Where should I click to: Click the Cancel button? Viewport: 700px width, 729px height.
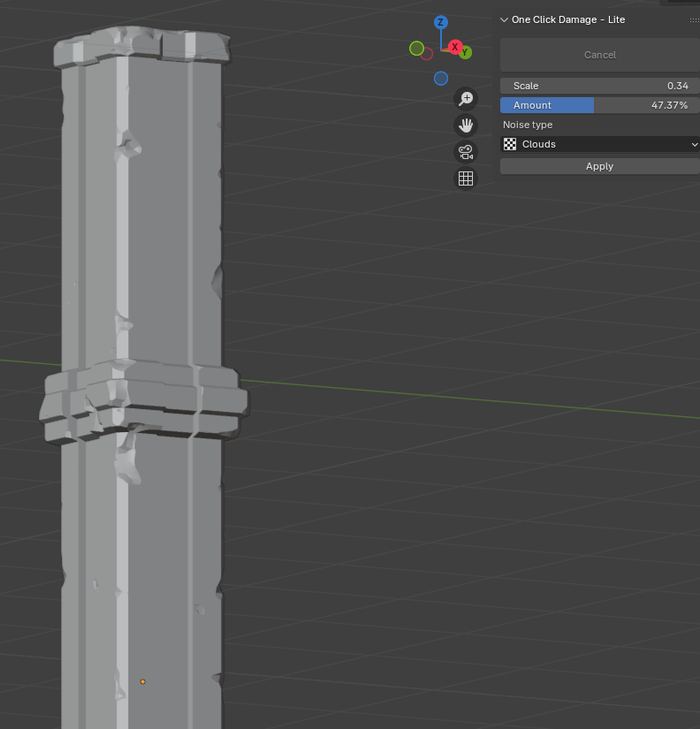[600, 55]
